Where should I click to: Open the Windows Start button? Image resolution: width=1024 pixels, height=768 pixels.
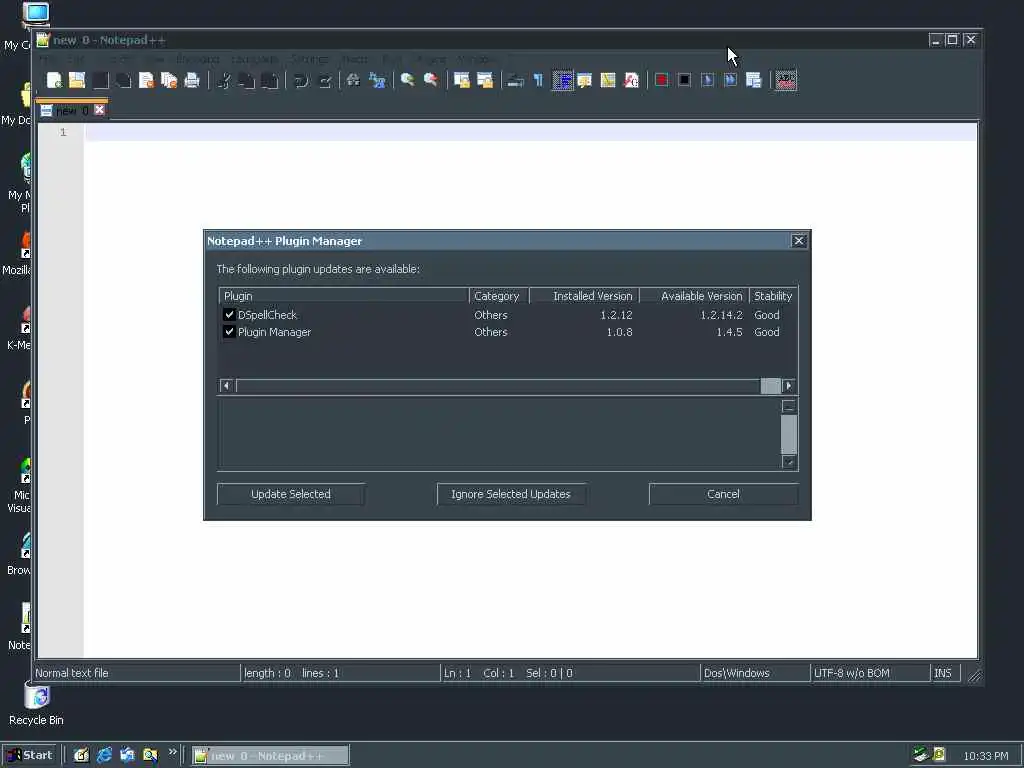pos(30,755)
